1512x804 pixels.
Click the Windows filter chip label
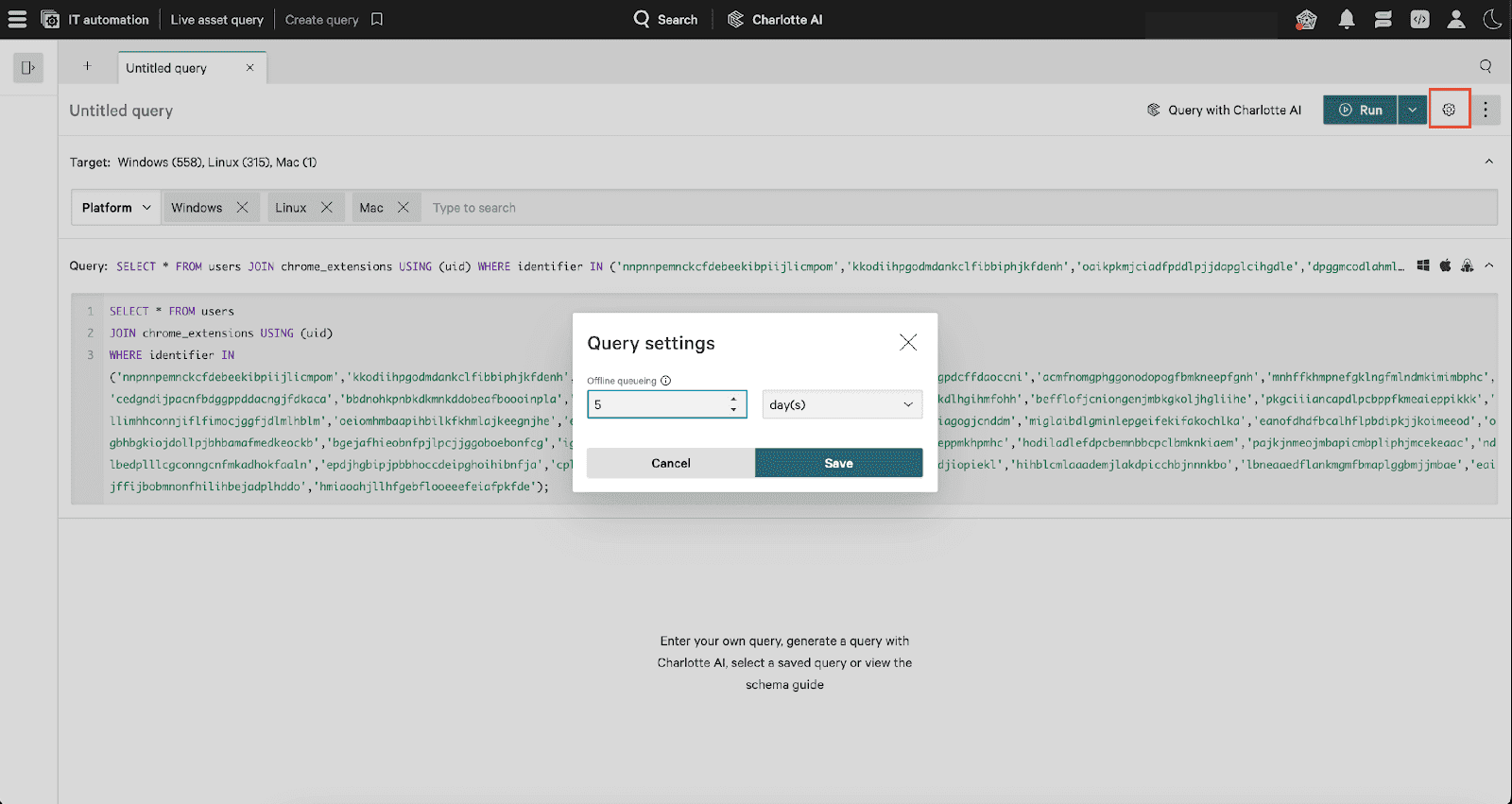(x=197, y=208)
